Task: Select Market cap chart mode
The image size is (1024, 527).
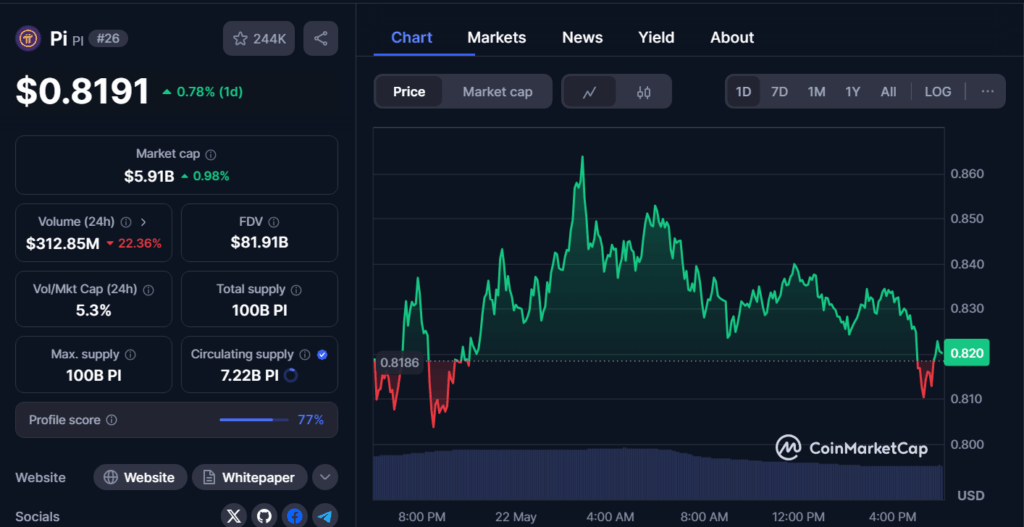Action: pos(498,92)
